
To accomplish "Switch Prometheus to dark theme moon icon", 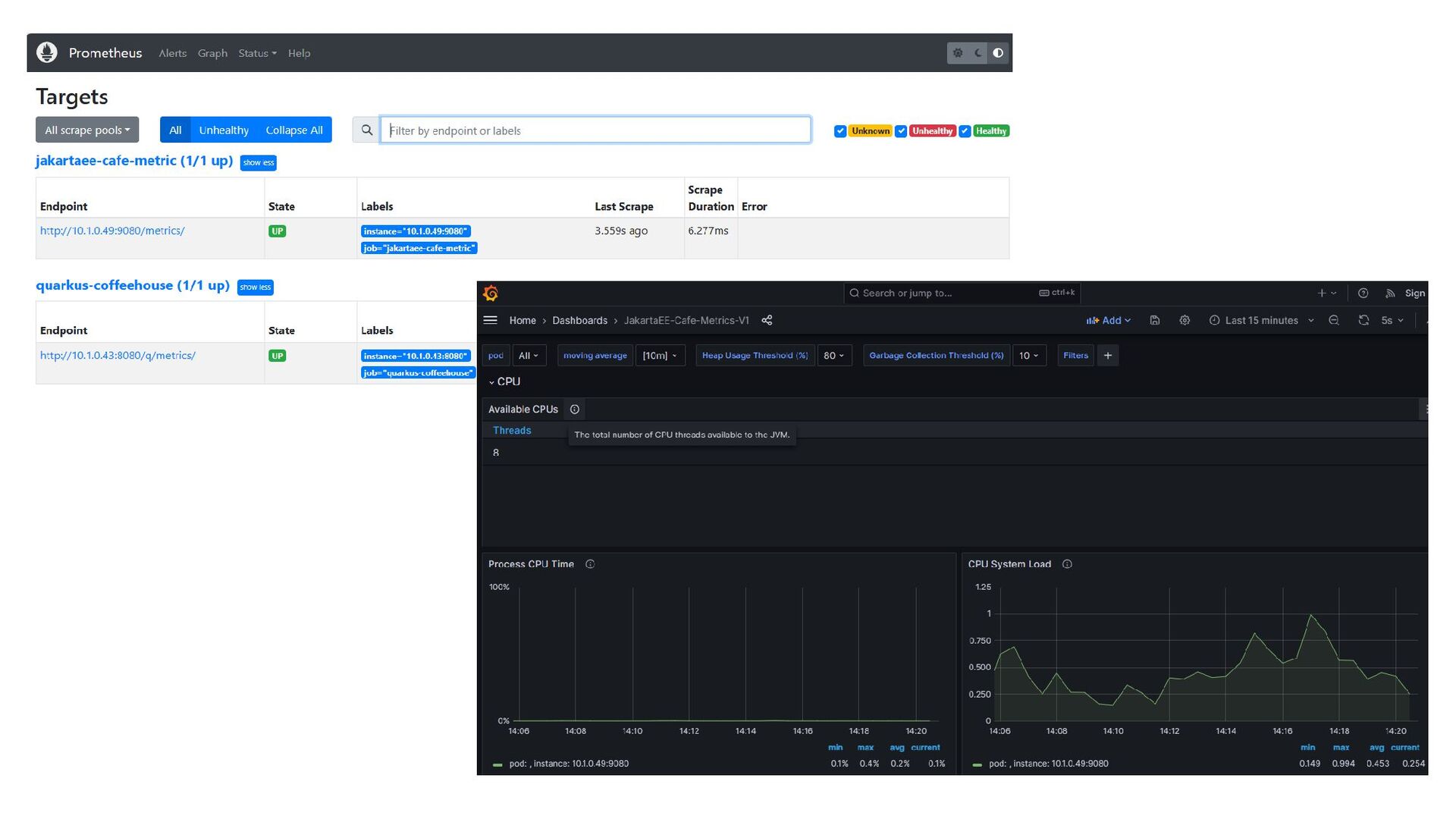I will coord(978,53).
